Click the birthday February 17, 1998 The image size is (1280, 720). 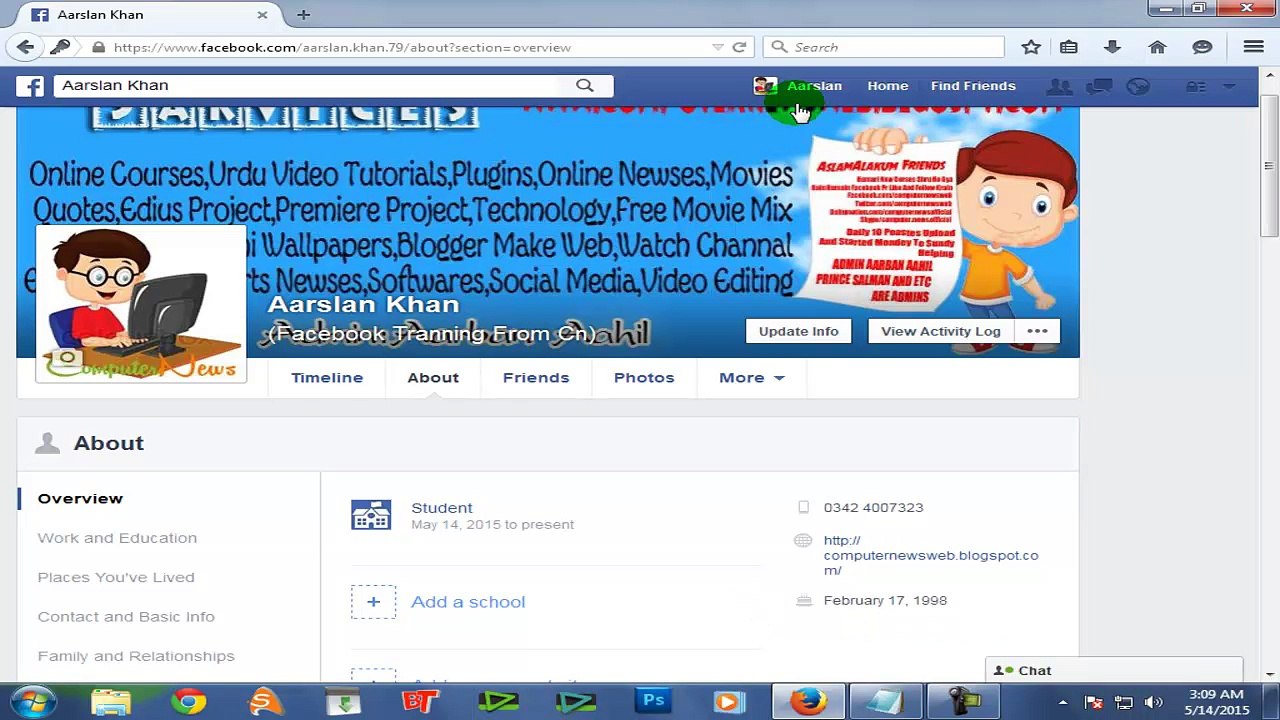coord(885,601)
